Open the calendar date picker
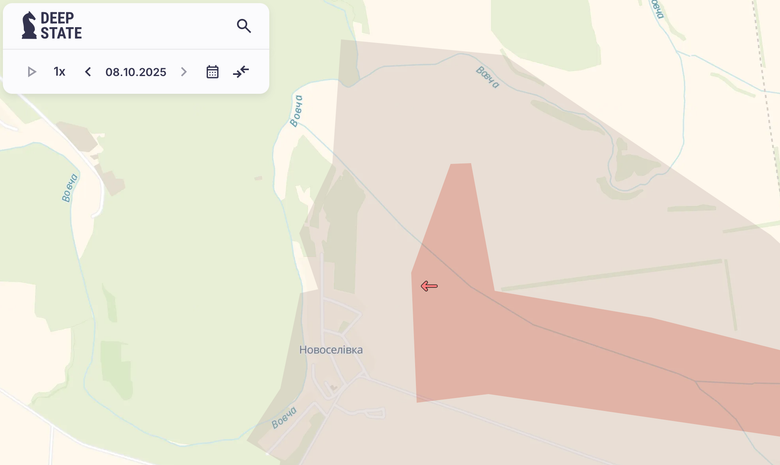The height and width of the screenshot is (465, 780). pos(212,72)
